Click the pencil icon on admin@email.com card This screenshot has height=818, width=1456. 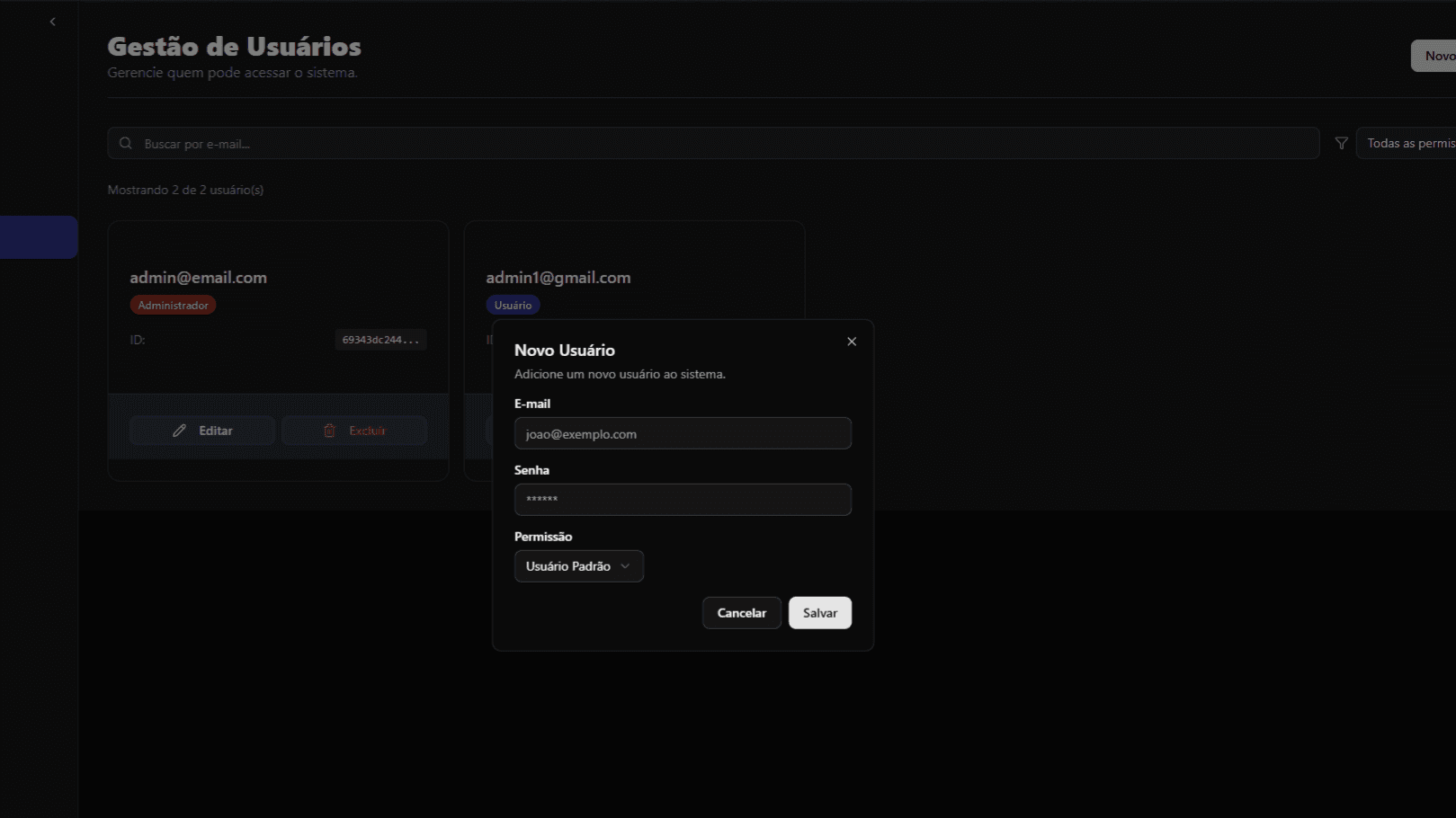coord(180,431)
